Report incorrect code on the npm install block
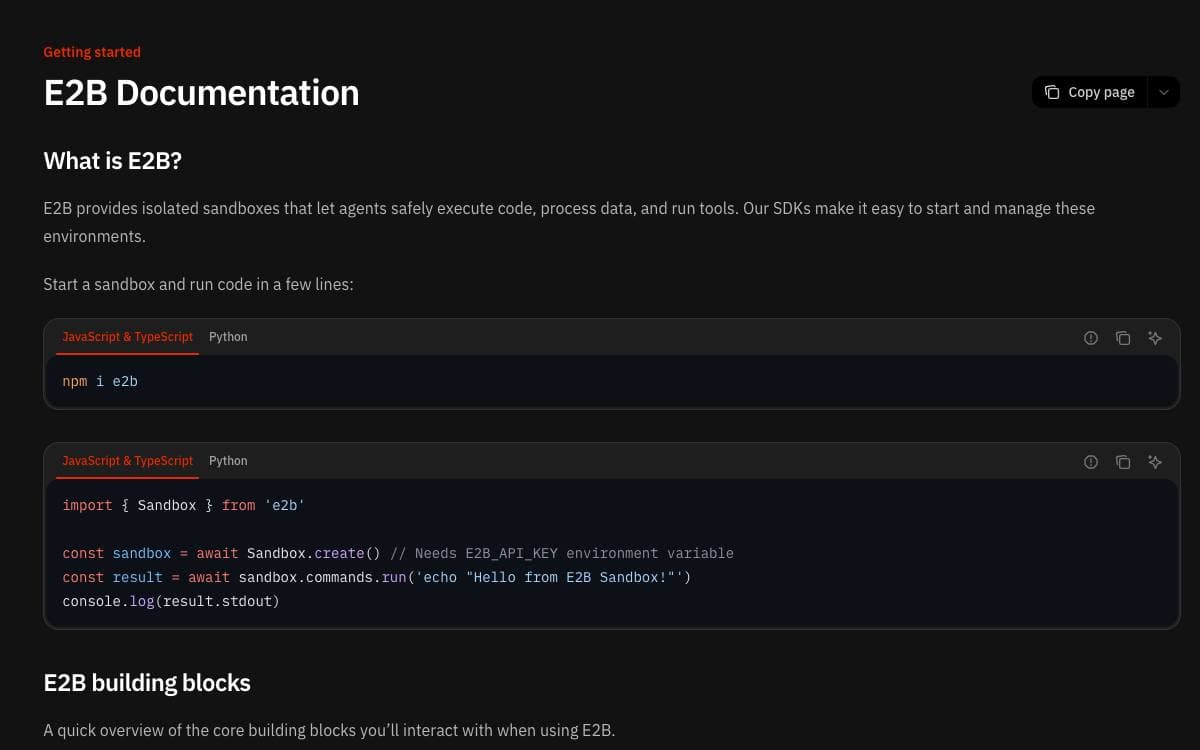This screenshot has width=1200, height=750. coord(1091,338)
